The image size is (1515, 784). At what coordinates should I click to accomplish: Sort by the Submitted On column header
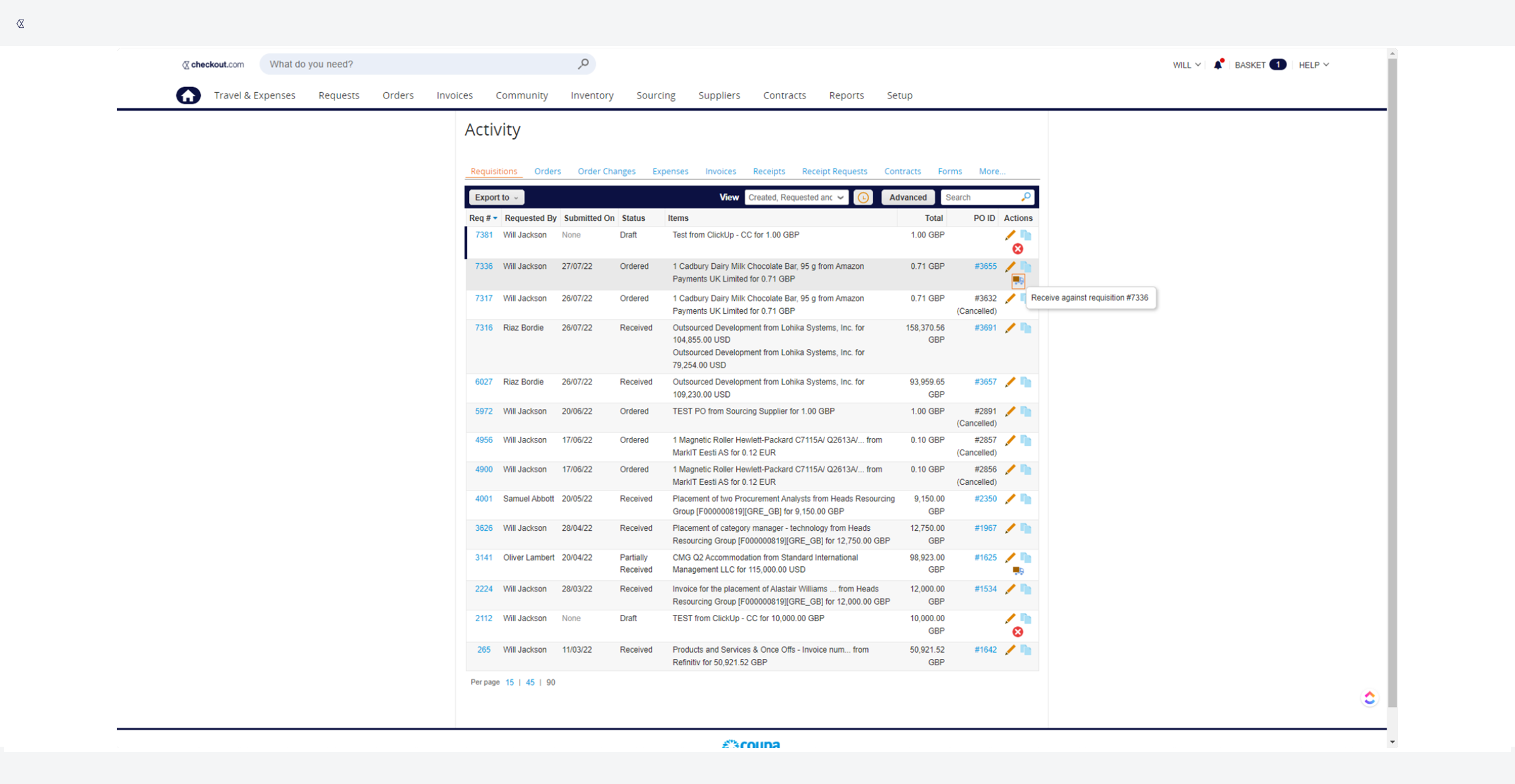point(589,218)
